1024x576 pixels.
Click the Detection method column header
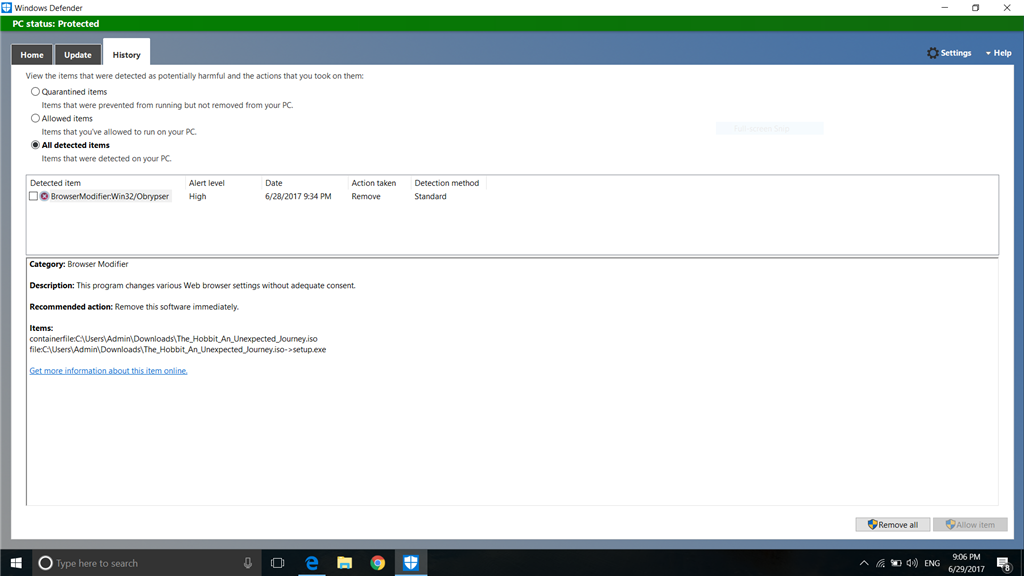click(x=447, y=183)
